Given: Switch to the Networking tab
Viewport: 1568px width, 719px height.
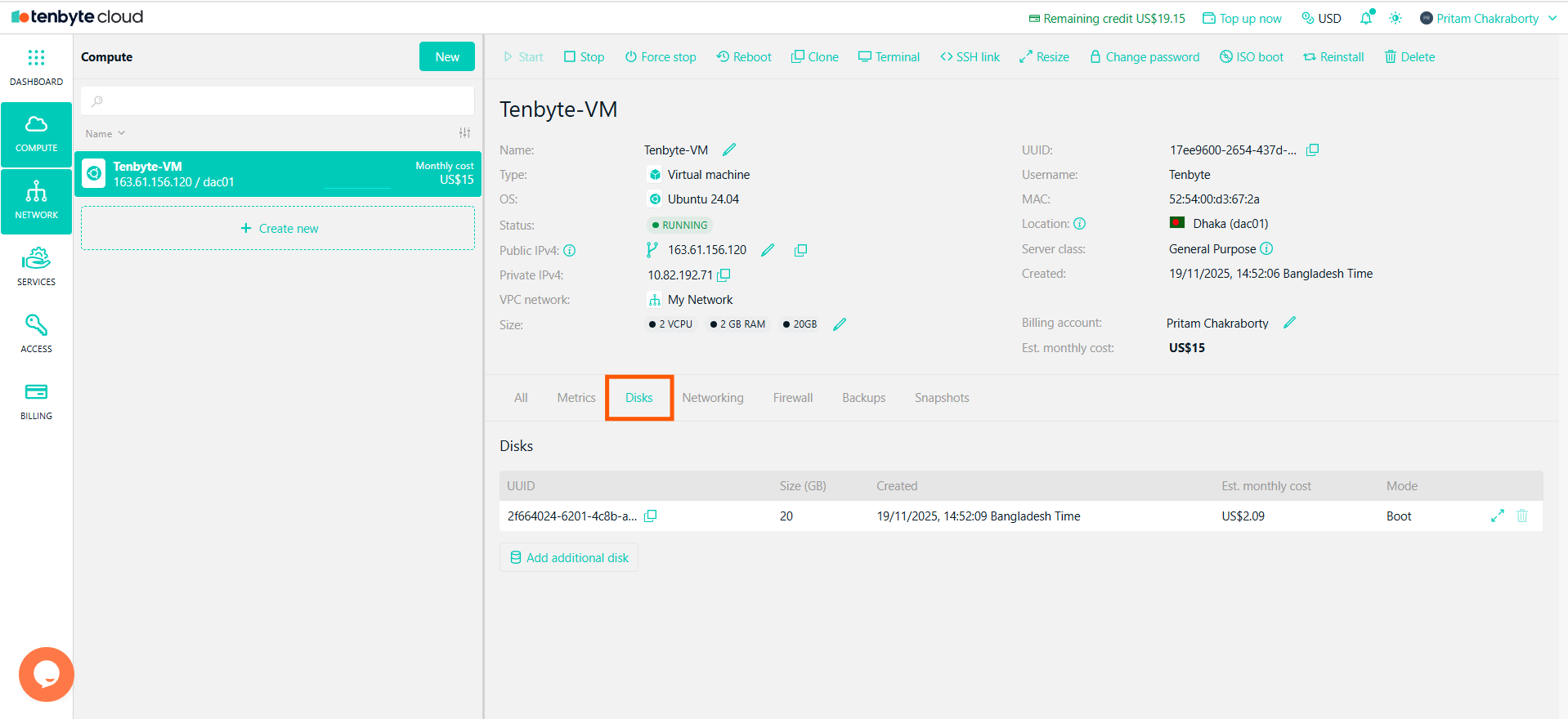Looking at the screenshot, I should pos(713,398).
